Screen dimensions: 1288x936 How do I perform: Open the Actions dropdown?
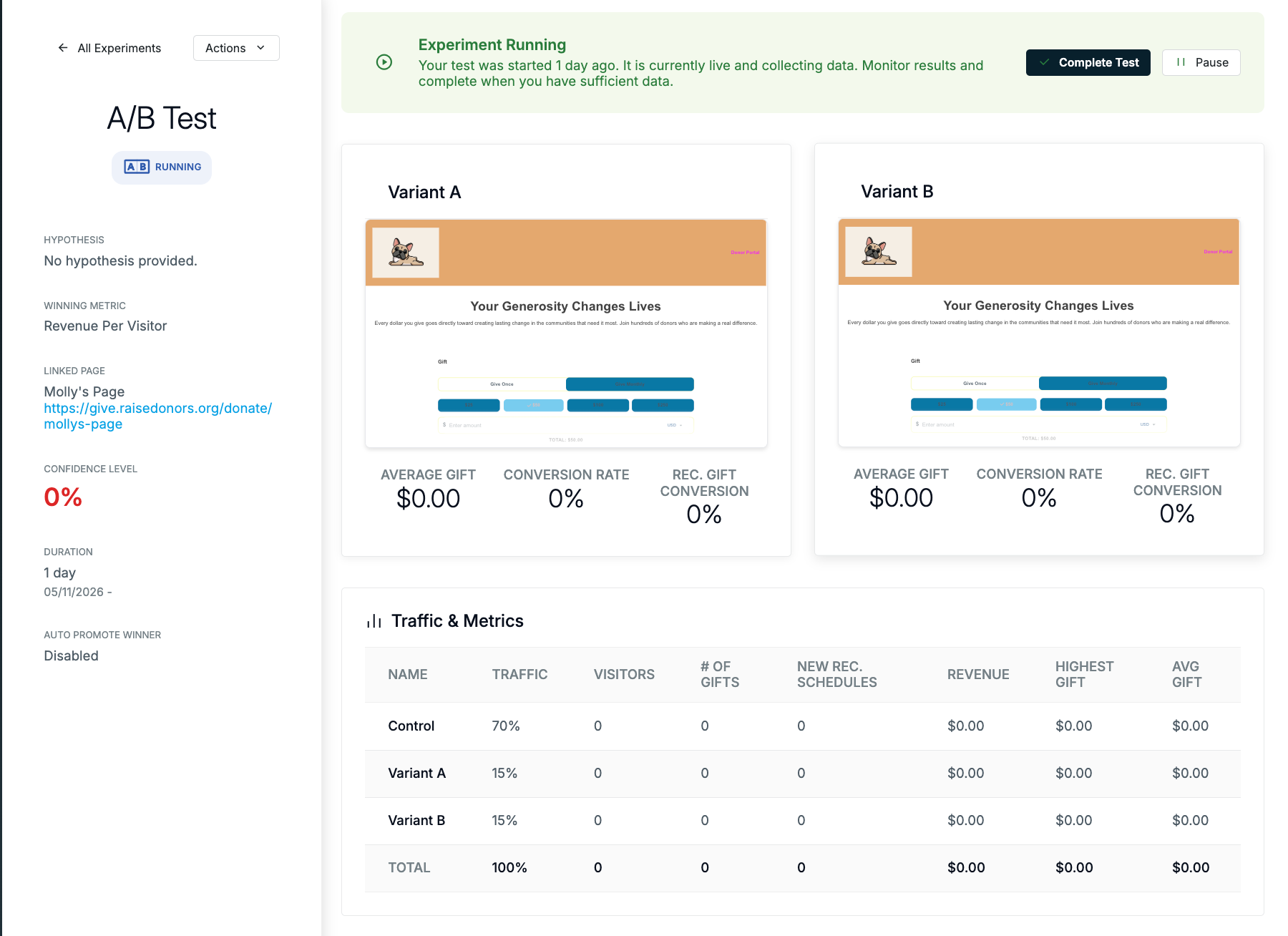pyautogui.click(x=236, y=48)
